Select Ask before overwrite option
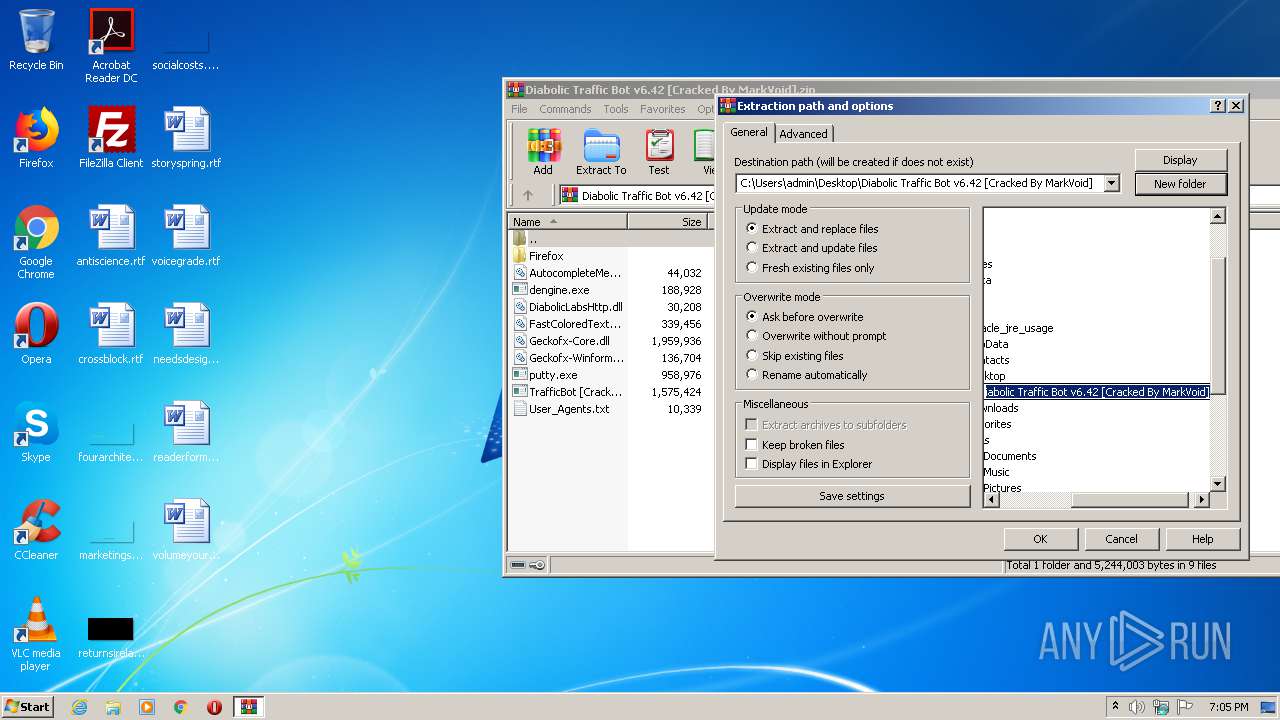1280x720 pixels. point(804,317)
